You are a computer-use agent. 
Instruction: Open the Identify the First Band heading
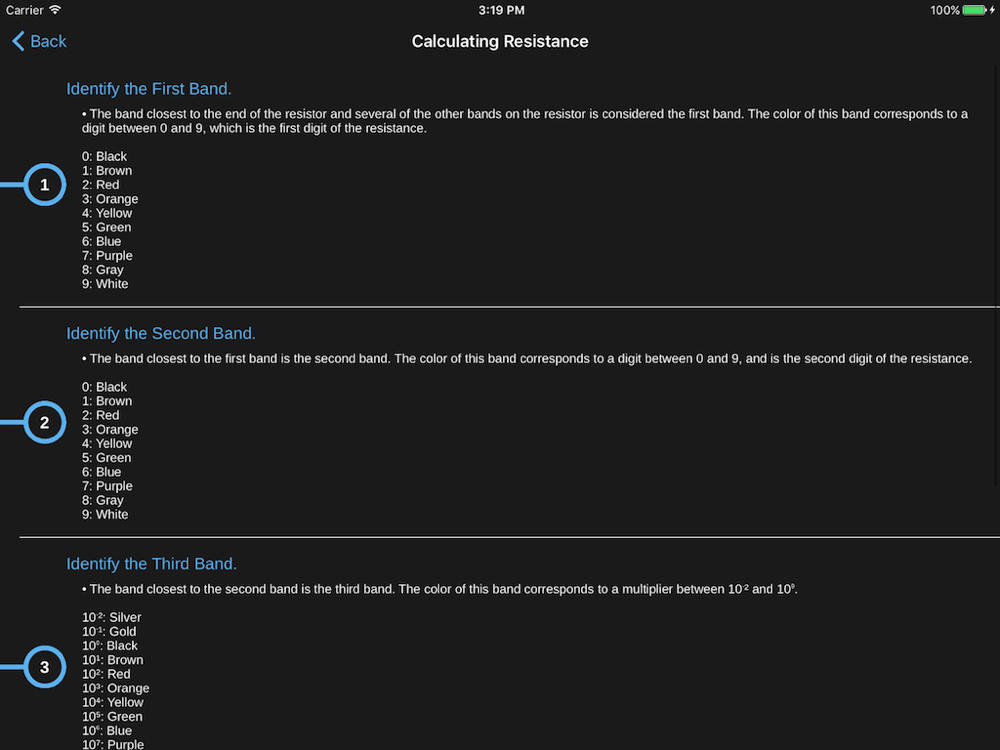point(149,89)
